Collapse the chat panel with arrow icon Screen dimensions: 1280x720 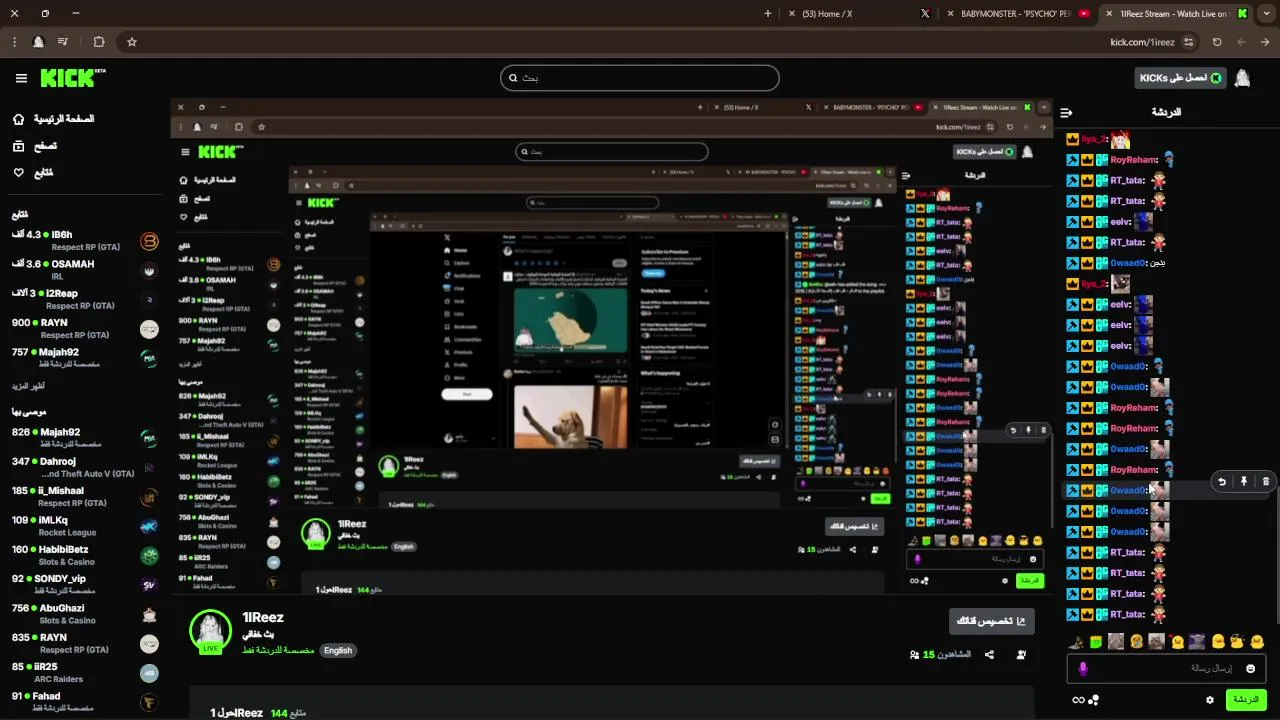pyautogui.click(x=1066, y=113)
